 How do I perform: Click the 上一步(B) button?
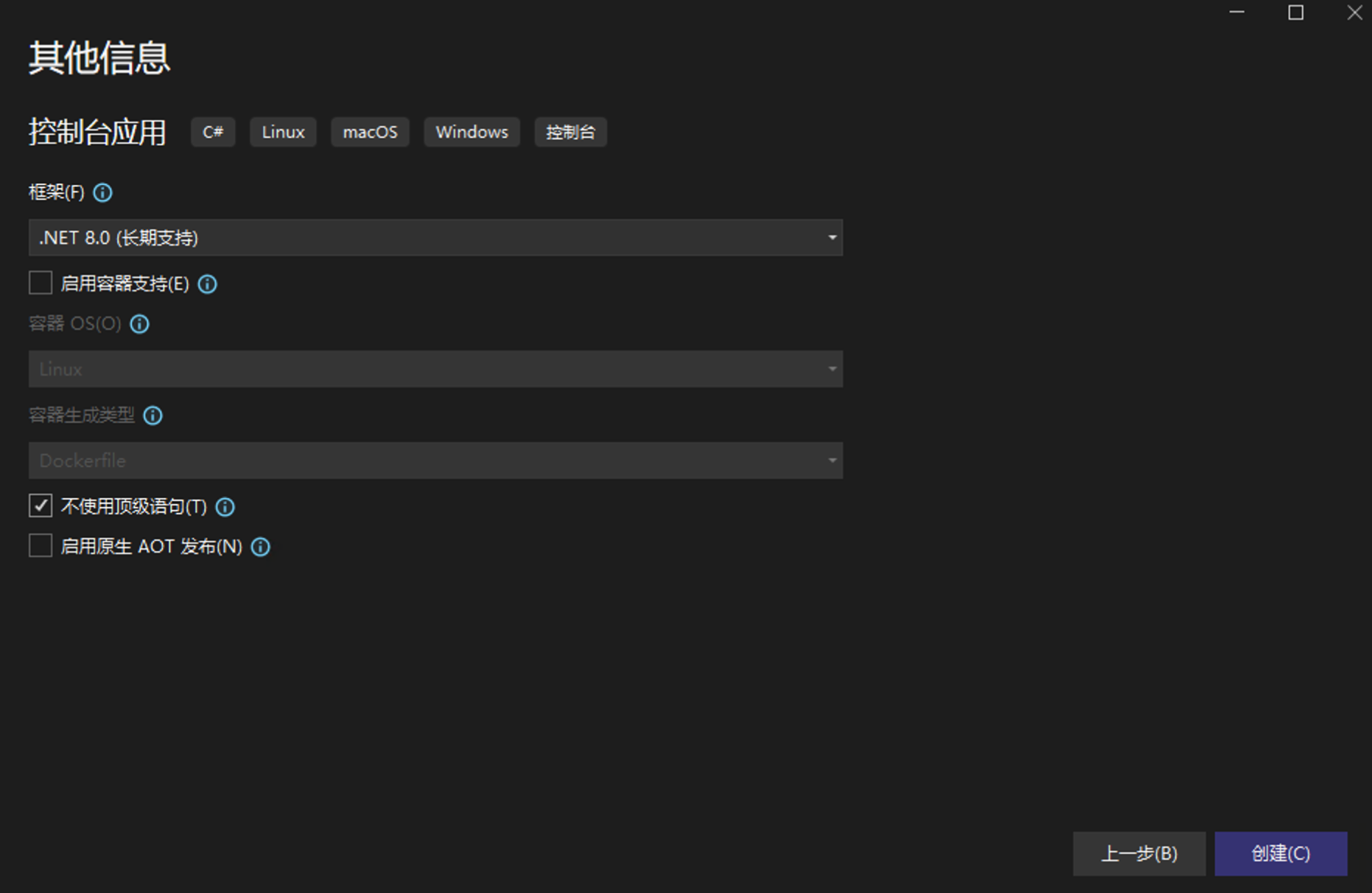[1139, 853]
